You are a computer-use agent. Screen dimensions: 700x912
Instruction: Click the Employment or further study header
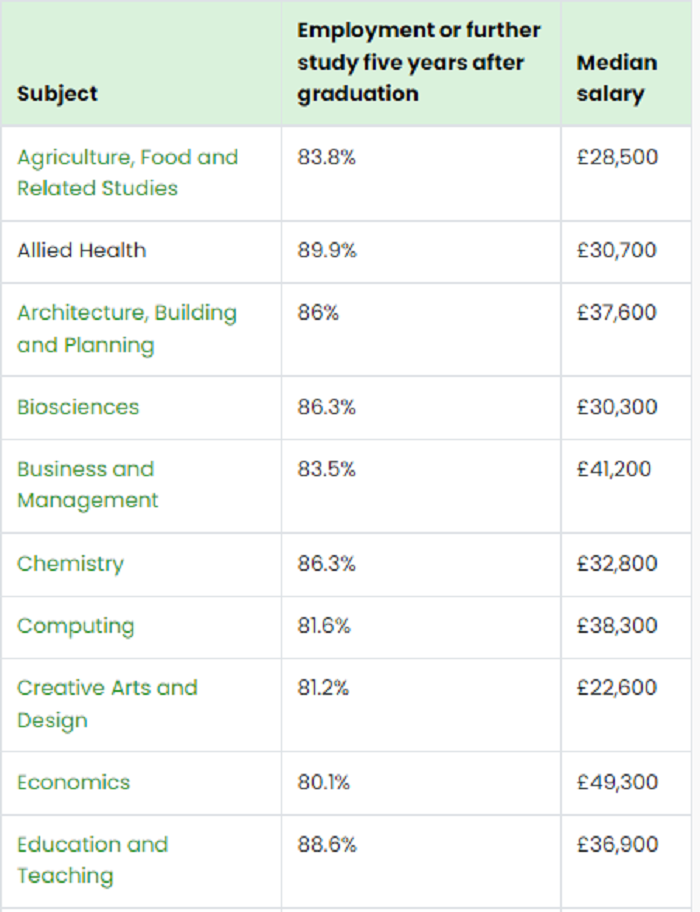click(419, 62)
